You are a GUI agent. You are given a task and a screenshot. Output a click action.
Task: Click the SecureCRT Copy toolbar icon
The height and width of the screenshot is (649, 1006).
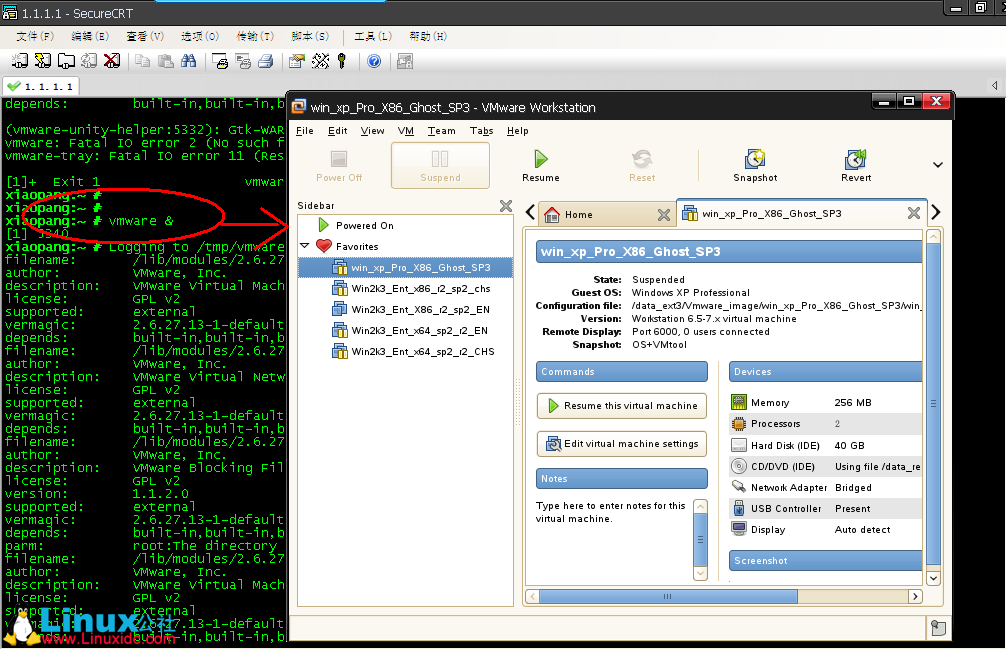pos(142,61)
